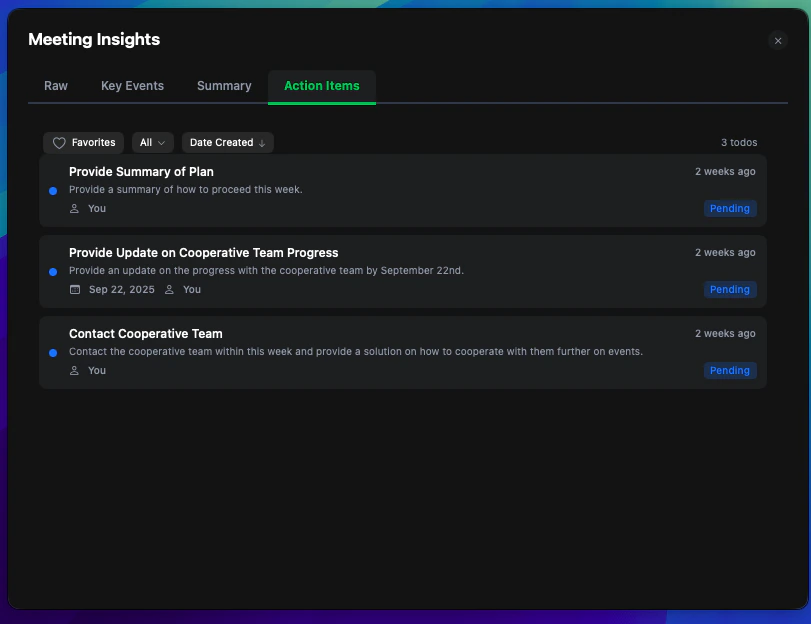The height and width of the screenshot is (624, 811).
Task: Toggle the status dot on Contact Cooperative Team
Action: point(52,352)
